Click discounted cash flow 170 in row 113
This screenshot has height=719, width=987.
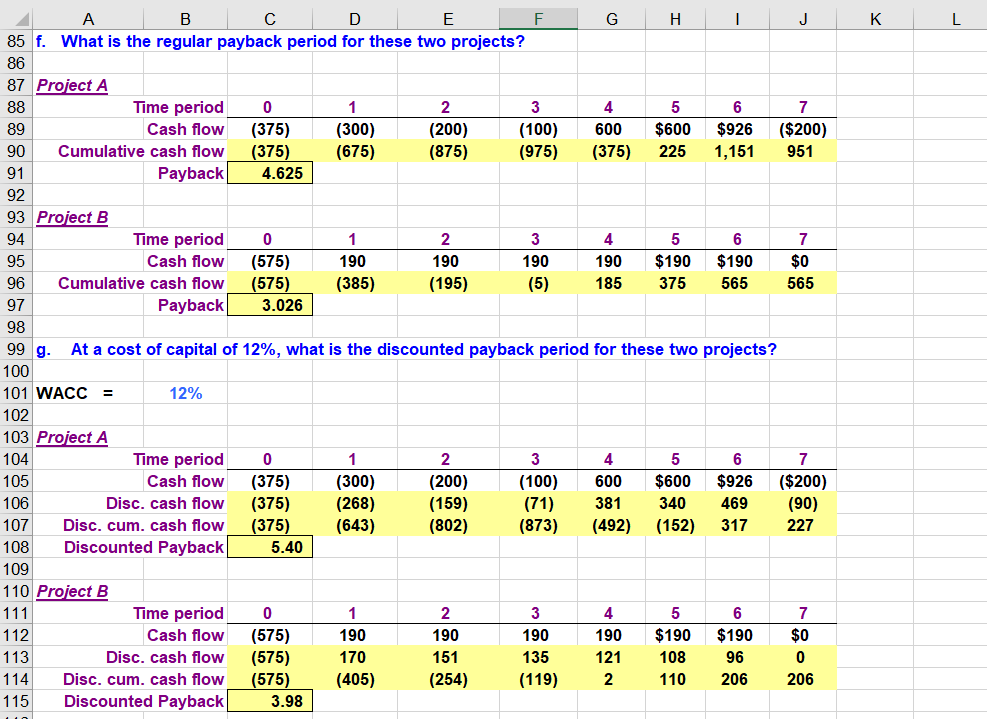[352, 658]
